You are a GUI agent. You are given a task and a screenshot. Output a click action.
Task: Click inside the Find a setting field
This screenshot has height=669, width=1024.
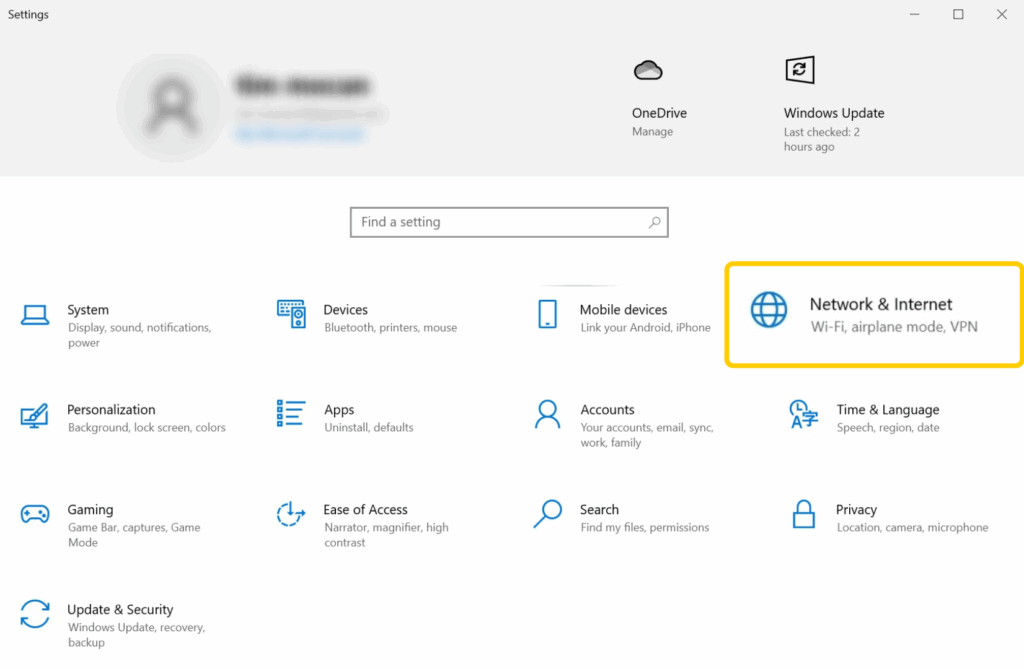point(500,222)
